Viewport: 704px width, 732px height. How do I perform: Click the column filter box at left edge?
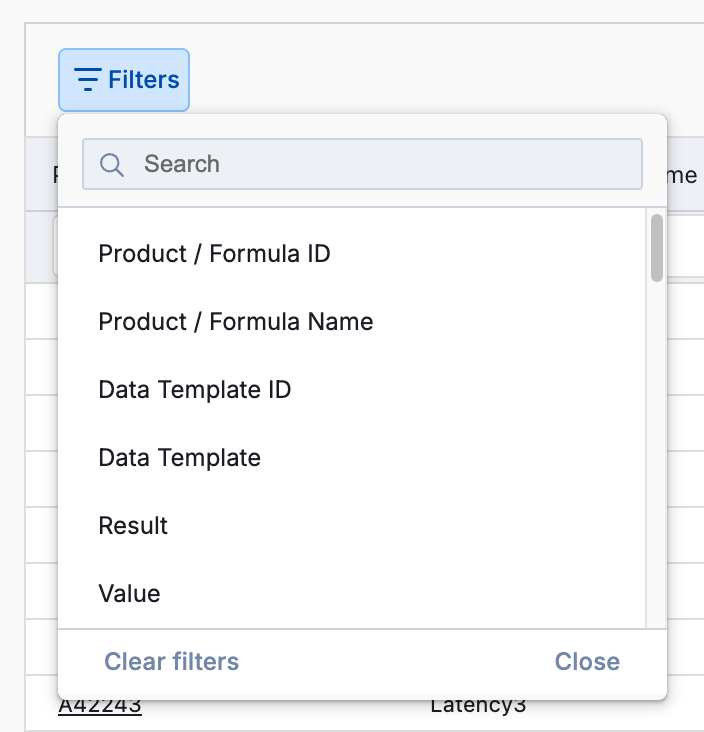coord(54,246)
